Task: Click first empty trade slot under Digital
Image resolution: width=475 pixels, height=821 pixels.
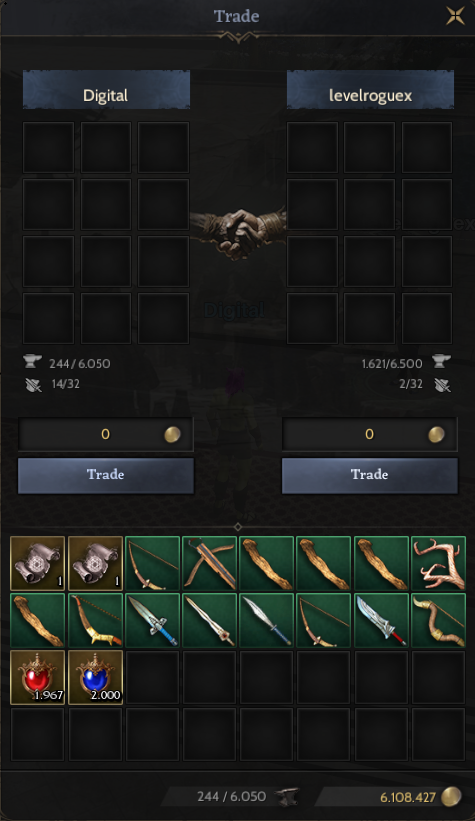Action: coord(48,147)
